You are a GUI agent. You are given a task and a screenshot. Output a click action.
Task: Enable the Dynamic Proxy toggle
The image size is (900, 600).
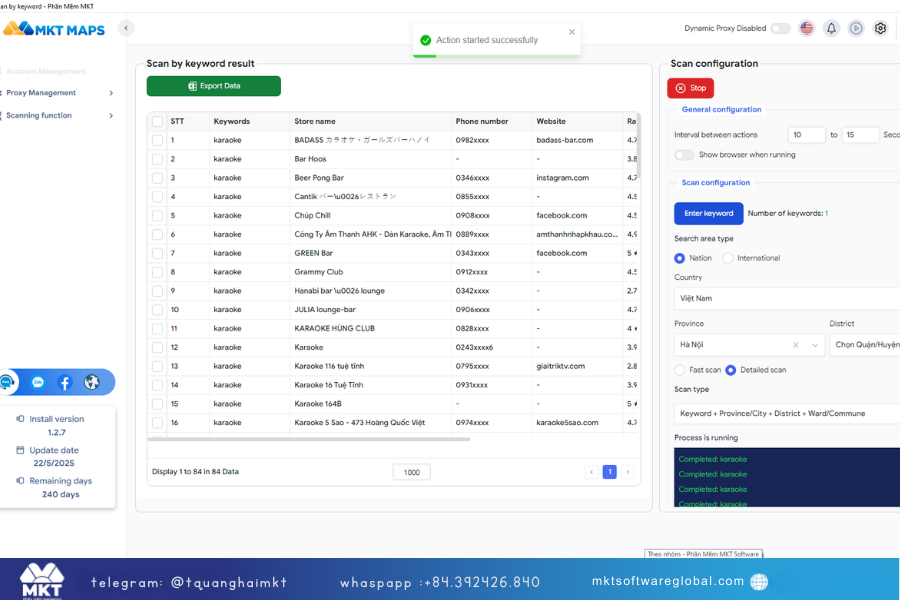point(780,28)
